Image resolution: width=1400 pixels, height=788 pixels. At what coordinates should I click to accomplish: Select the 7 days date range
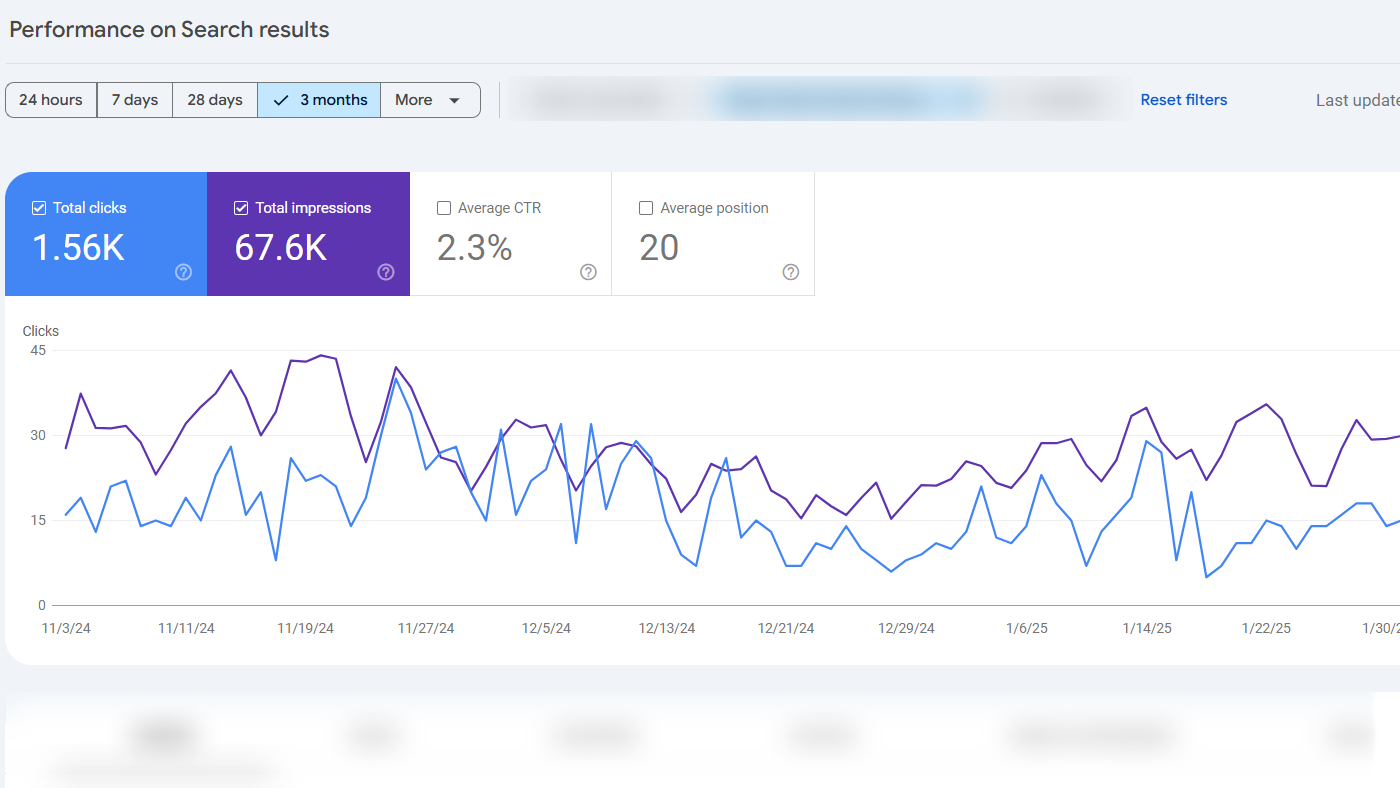click(x=135, y=100)
